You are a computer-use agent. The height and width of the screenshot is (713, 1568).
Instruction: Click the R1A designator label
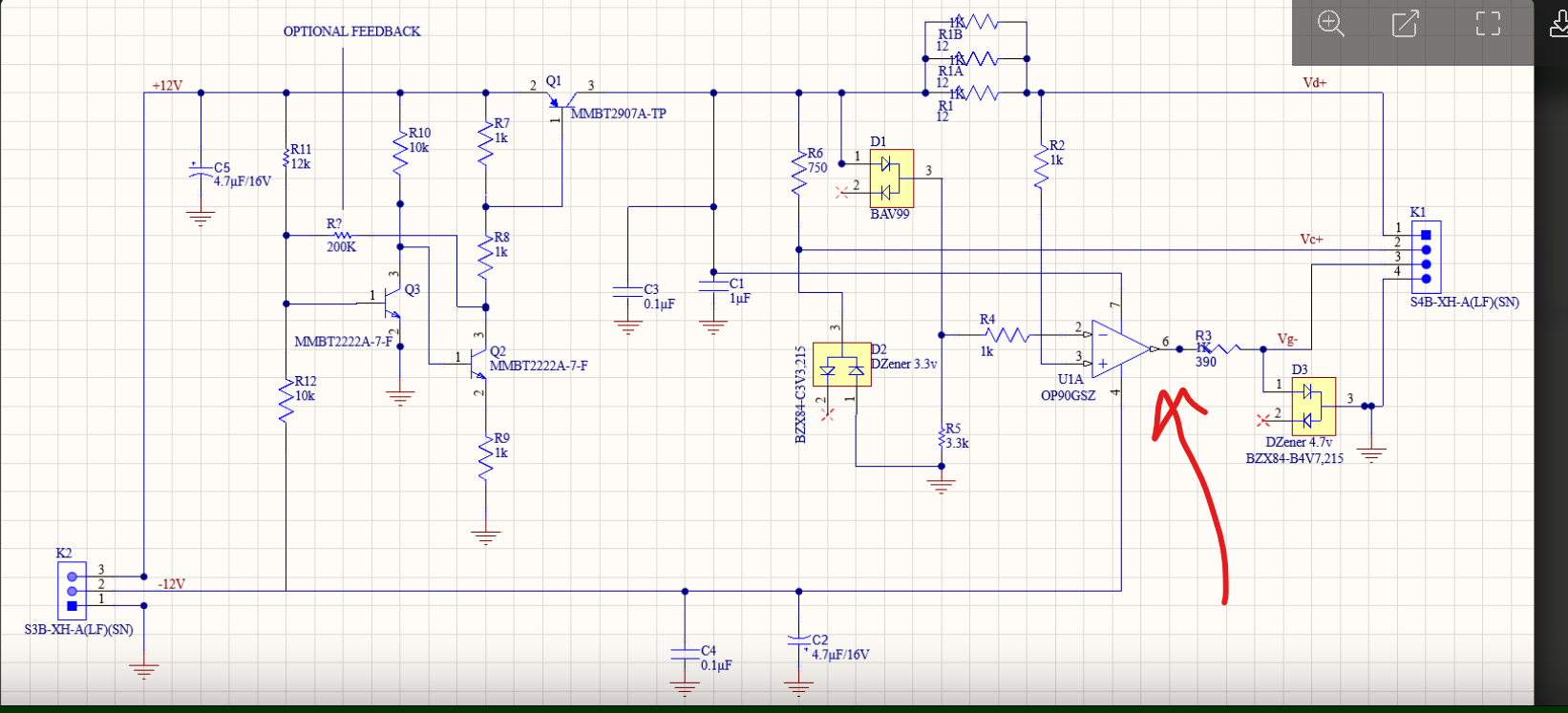coord(951,72)
